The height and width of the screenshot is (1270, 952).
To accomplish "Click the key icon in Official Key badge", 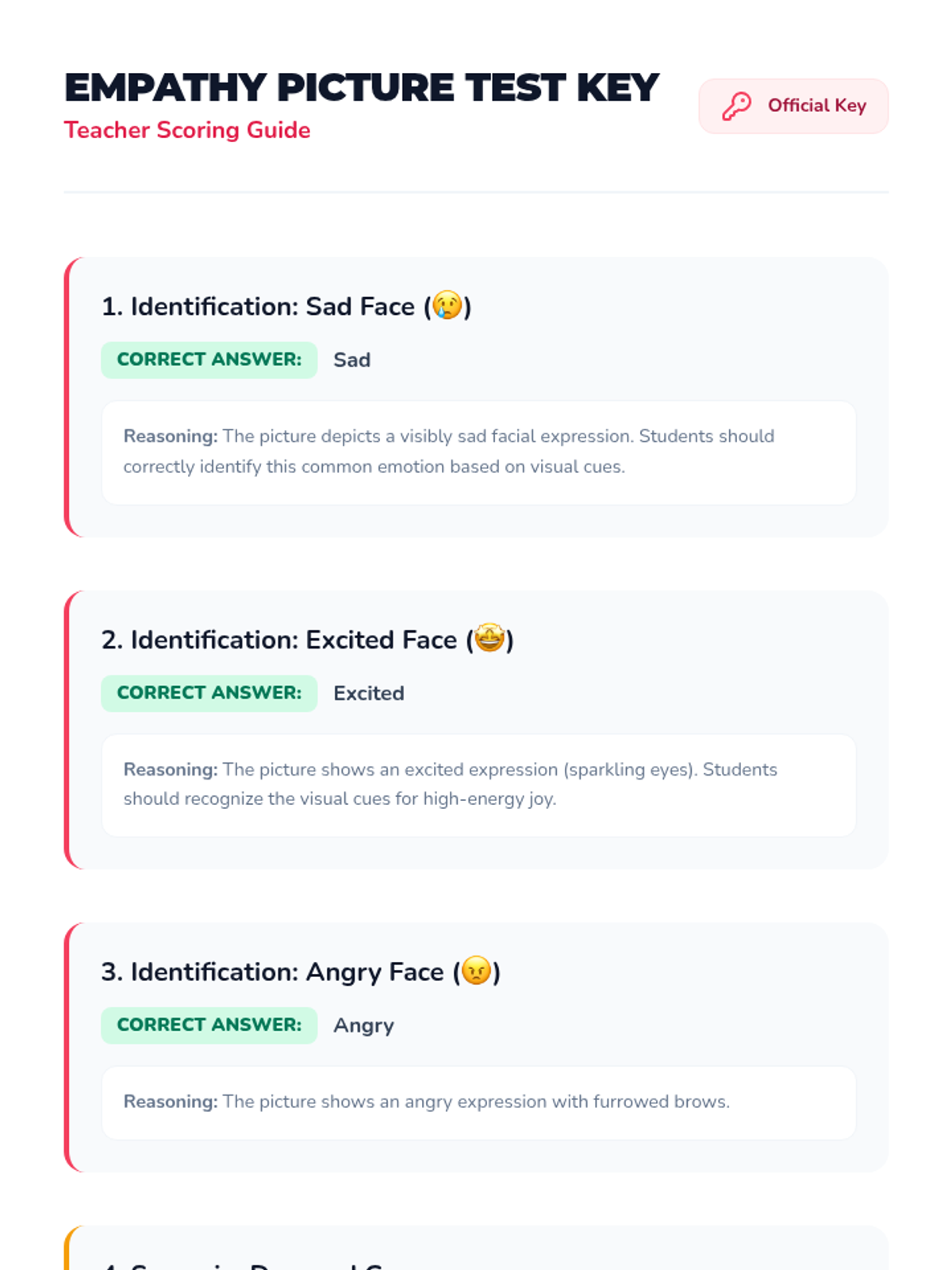I will 736,106.
